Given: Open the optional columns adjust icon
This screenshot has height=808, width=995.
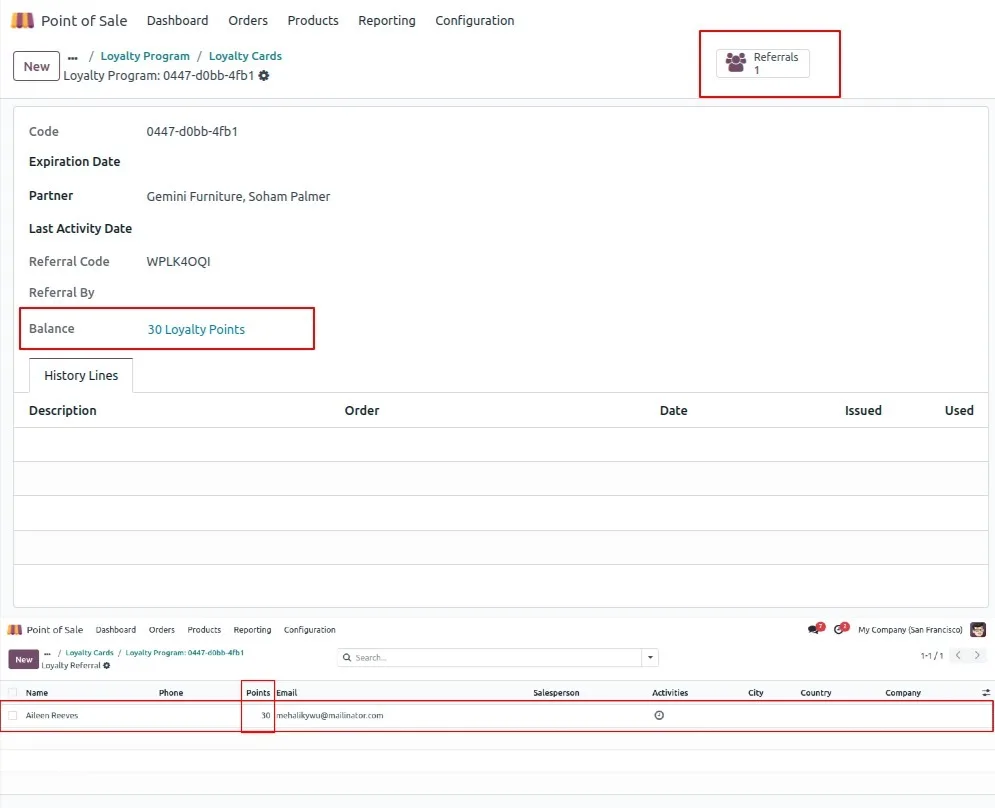Looking at the screenshot, I should point(985,692).
